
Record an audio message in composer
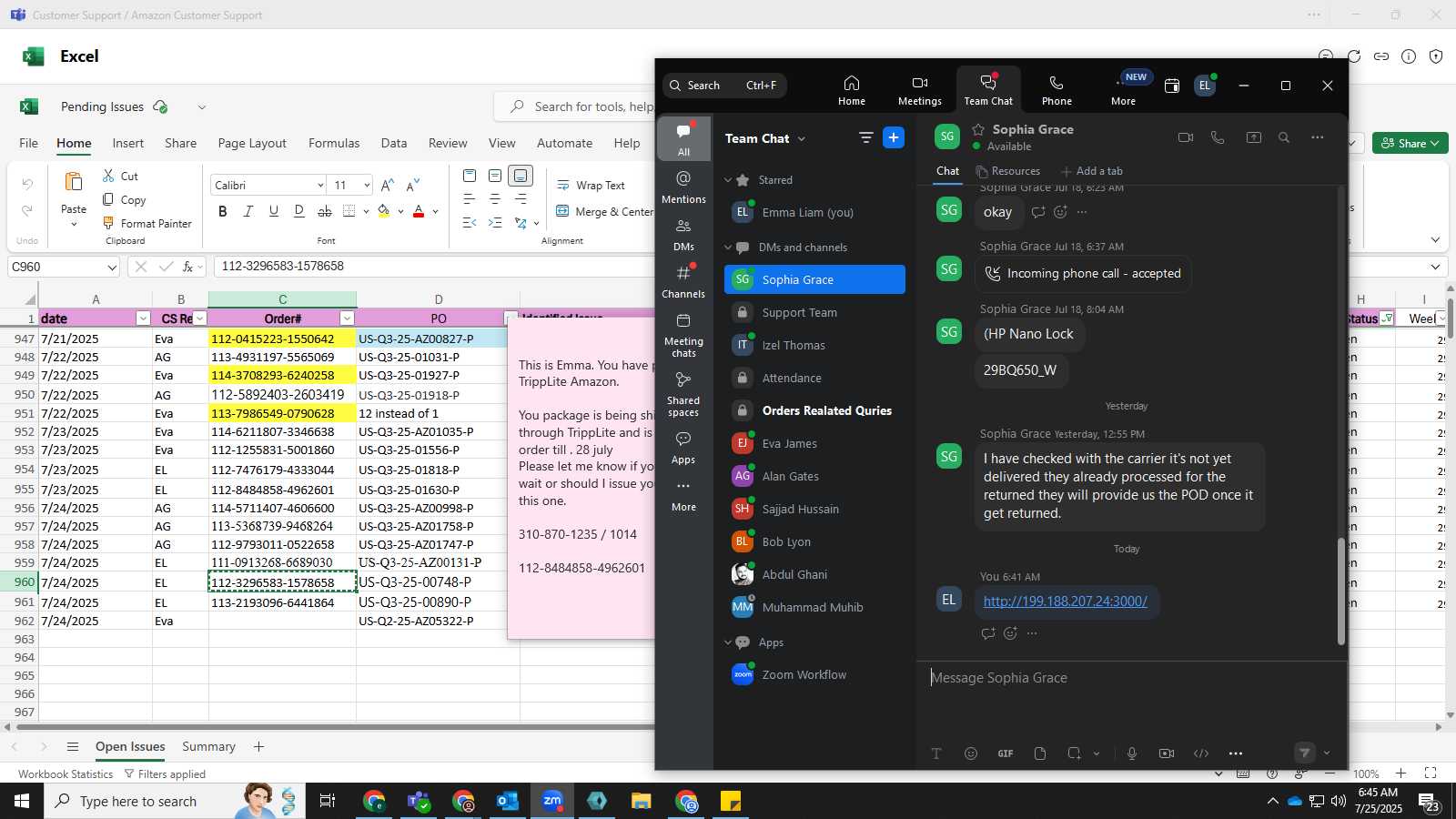tap(1131, 753)
